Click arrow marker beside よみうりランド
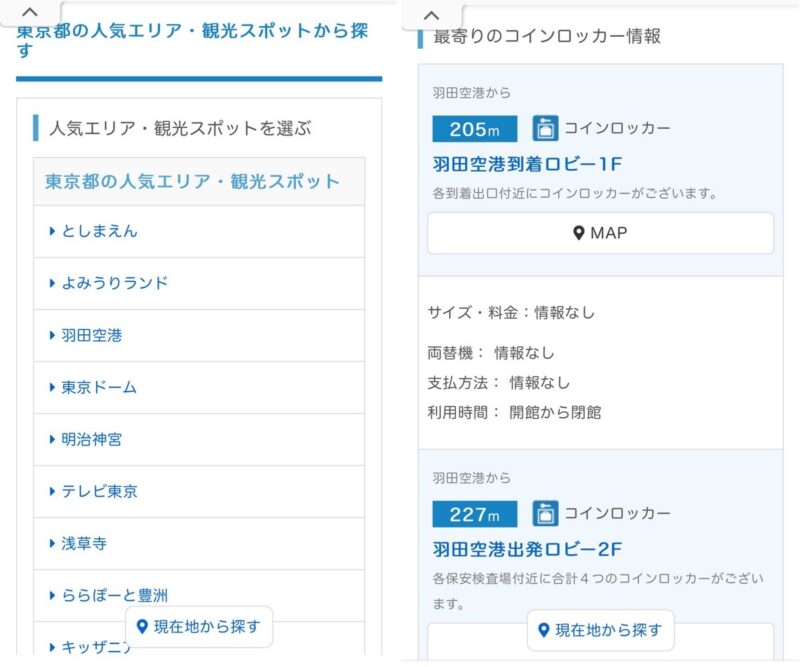This screenshot has width=800, height=667. coord(52,283)
